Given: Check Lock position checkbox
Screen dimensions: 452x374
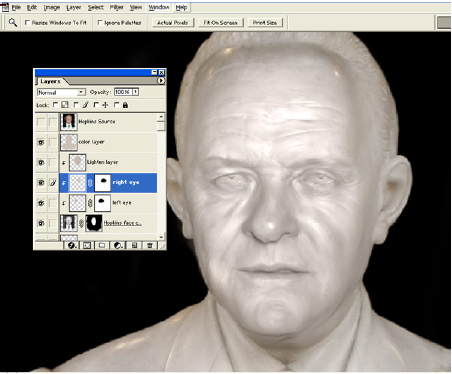Looking at the screenshot, I should pyautogui.click(x=96, y=105).
